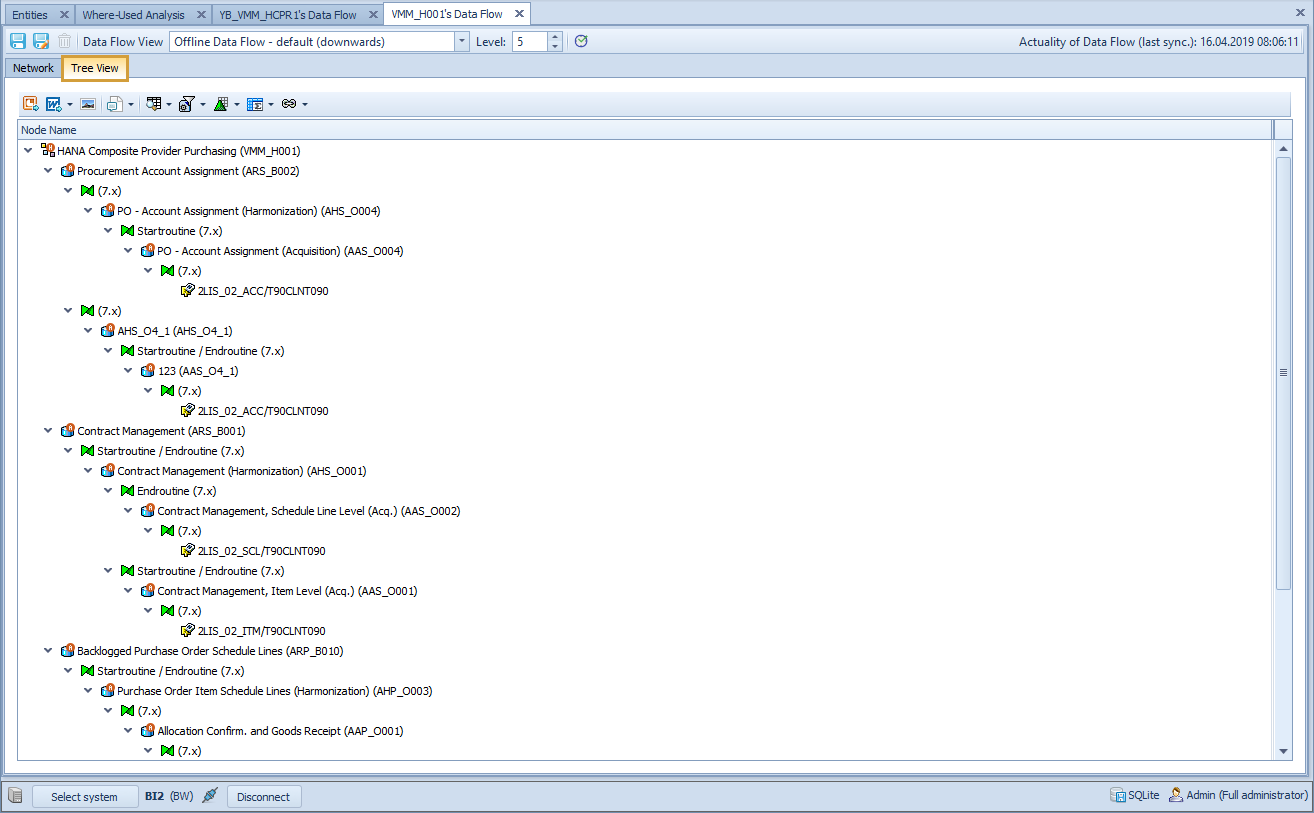This screenshot has width=1314, height=813.
Task: Select the 2LIS_02_SCL/T90CLNT090 tree item
Action: click(x=261, y=551)
